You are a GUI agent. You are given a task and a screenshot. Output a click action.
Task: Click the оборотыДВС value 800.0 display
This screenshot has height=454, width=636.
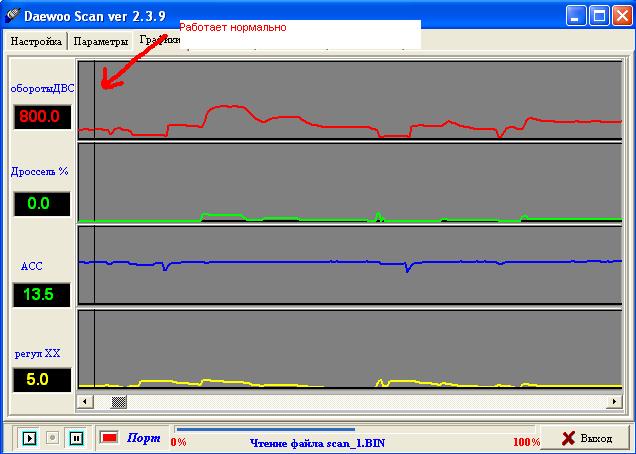point(42,116)
